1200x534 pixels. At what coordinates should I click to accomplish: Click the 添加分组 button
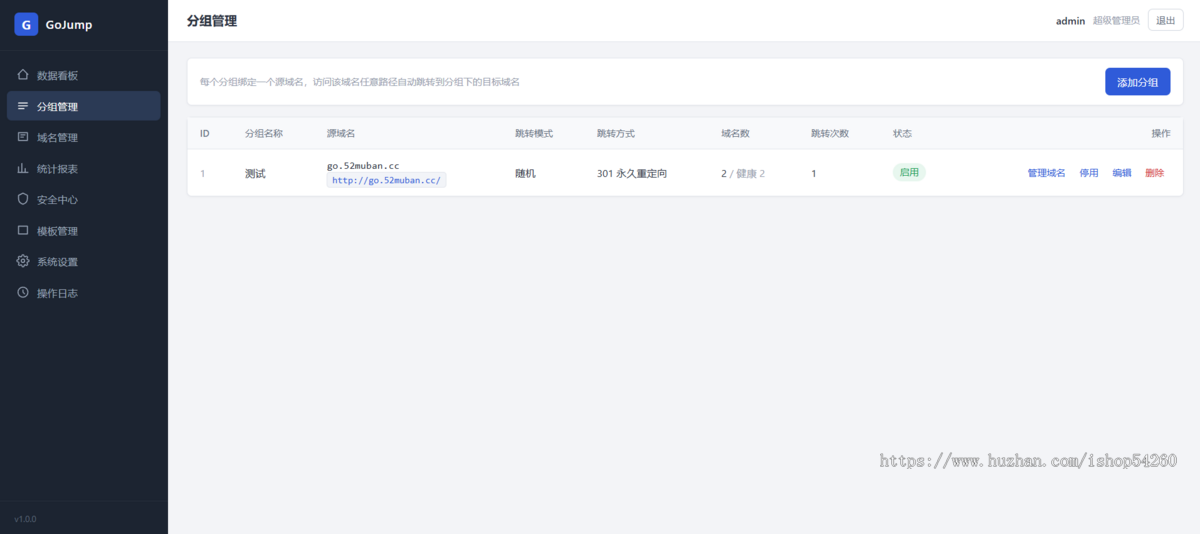(1137, 82)
